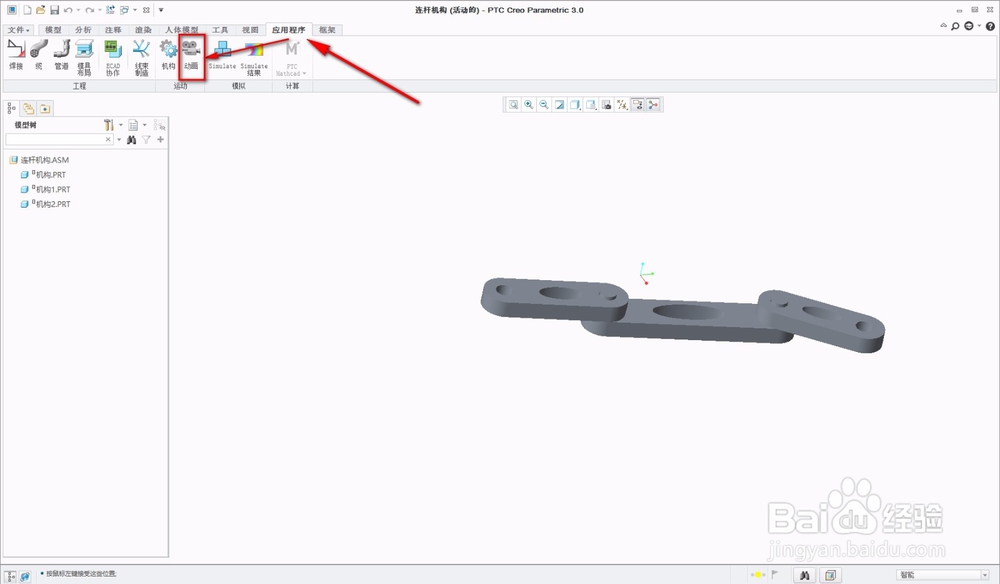1000x584 pixels.
Task: Select the 应用程序 (Applications) tab
Action: pos(288,29)
